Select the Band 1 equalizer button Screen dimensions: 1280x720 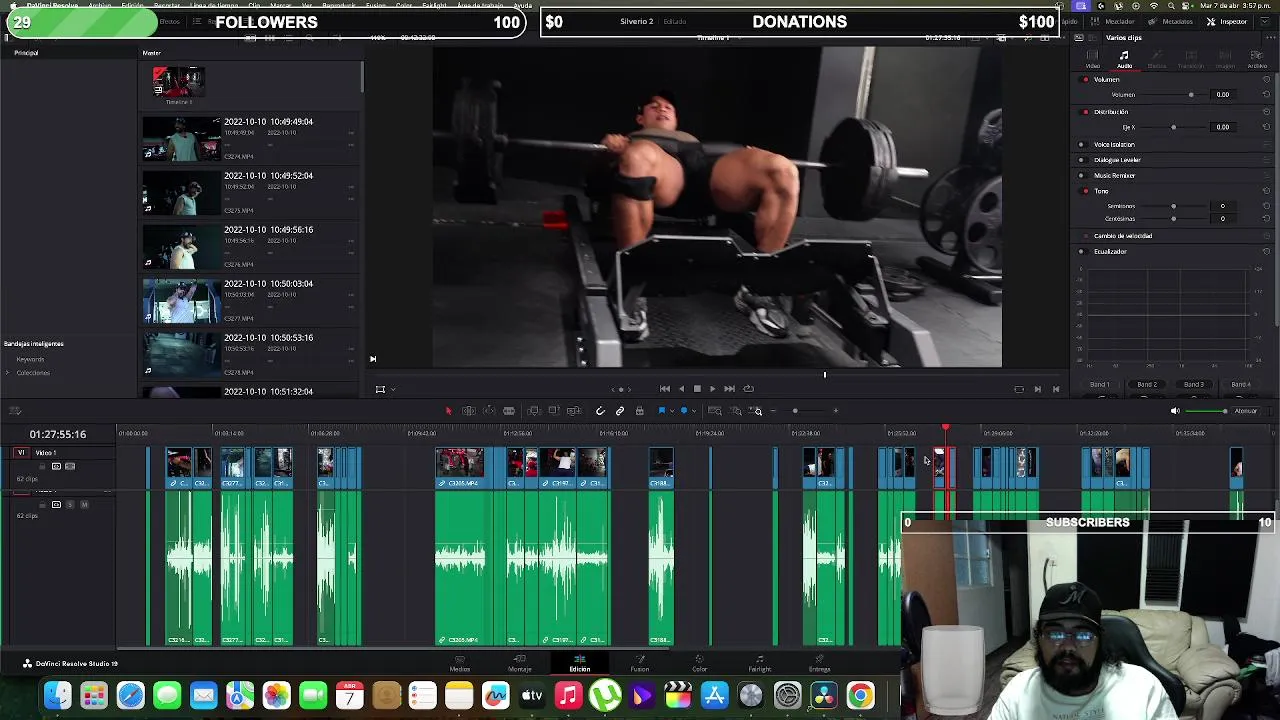point(1100,385)
